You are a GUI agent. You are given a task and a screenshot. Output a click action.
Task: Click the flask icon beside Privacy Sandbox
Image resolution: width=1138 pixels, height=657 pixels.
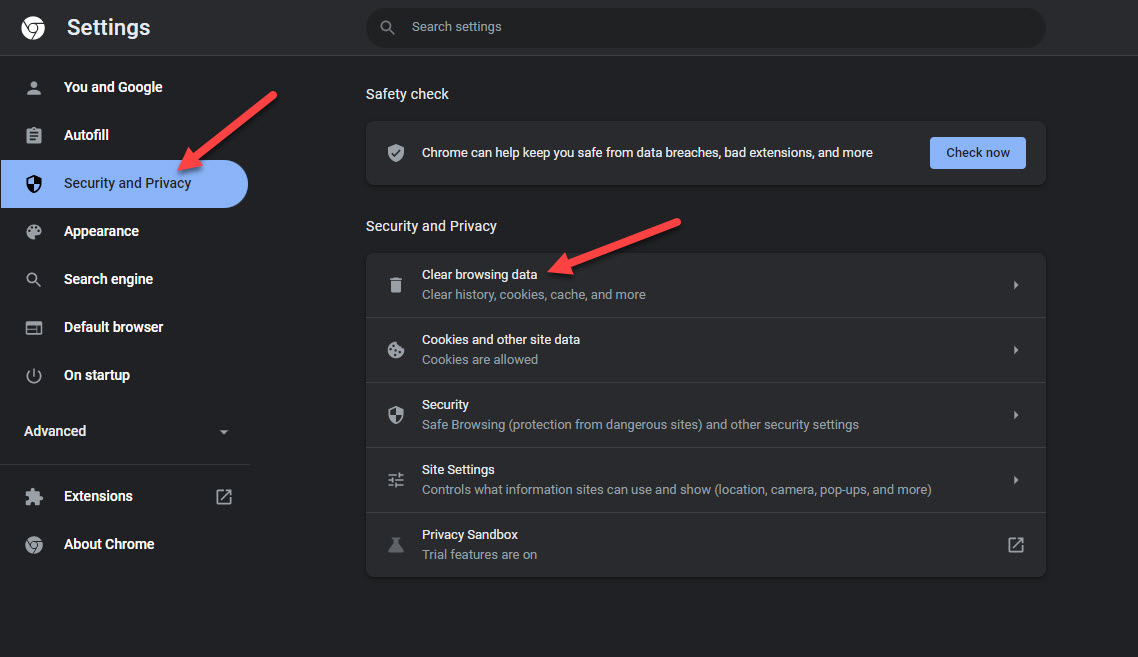pyautogui.click(x=396, y=545)
